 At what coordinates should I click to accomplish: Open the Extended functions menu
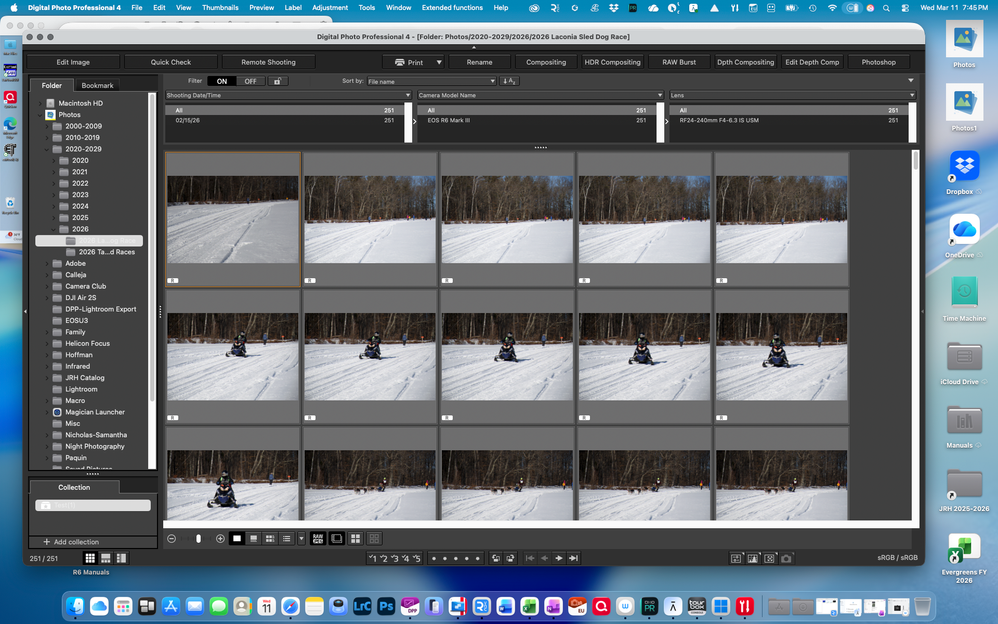pos(452,8)
